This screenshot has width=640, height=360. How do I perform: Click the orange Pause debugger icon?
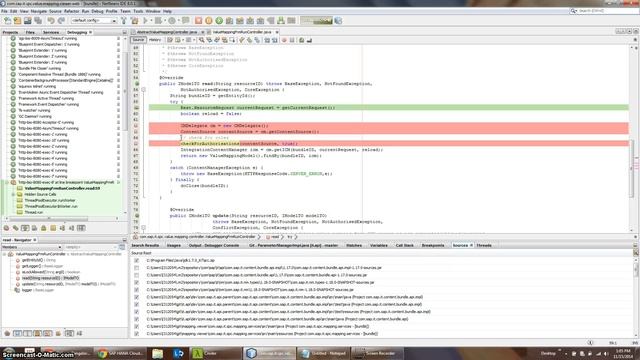[209, 20]
